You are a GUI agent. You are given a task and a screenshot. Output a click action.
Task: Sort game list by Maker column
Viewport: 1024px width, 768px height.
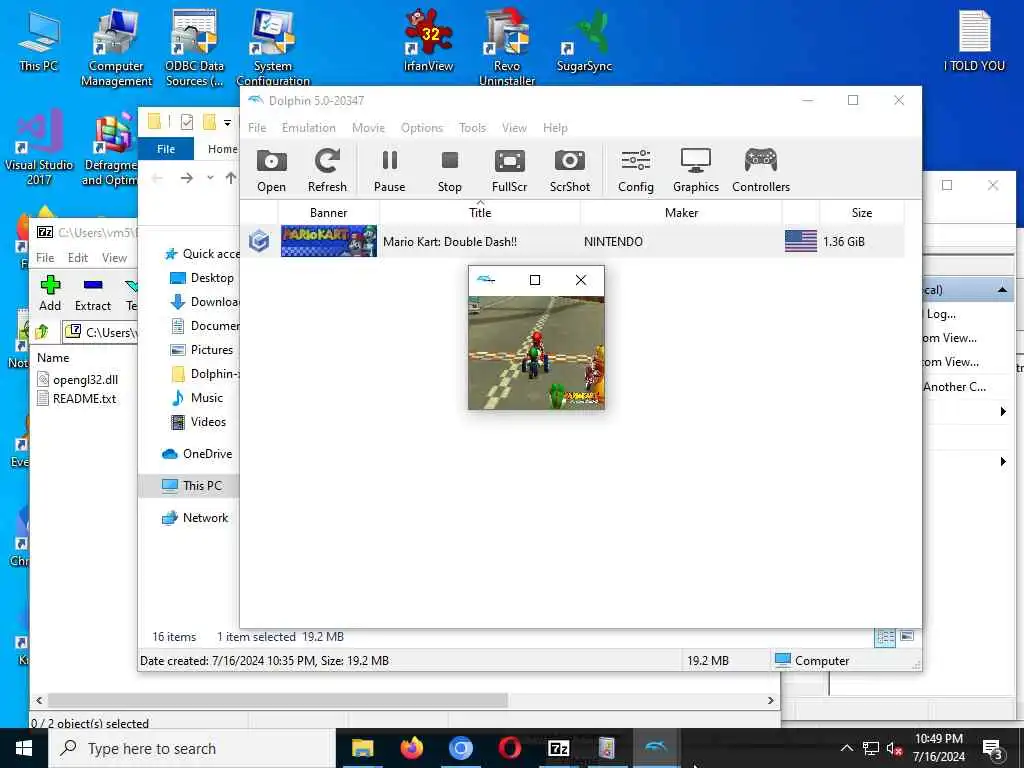click(681, 213)
